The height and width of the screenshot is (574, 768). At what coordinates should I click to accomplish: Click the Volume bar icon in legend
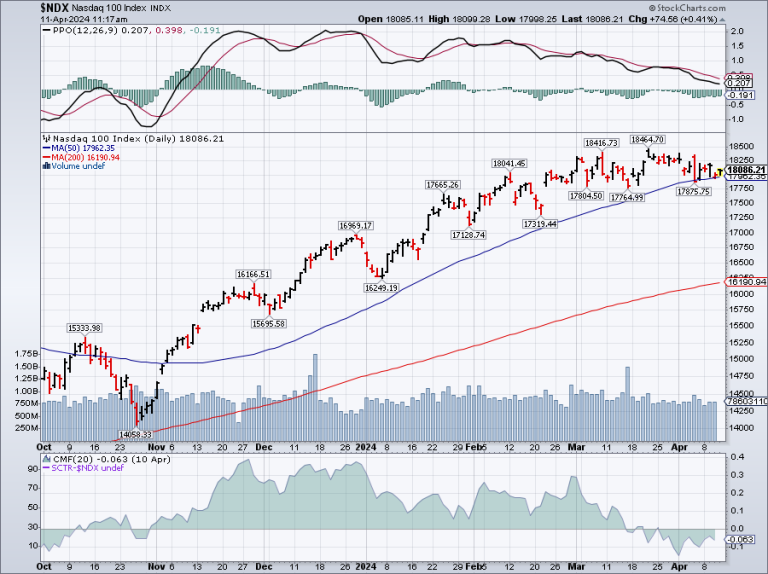coord(44,166)
